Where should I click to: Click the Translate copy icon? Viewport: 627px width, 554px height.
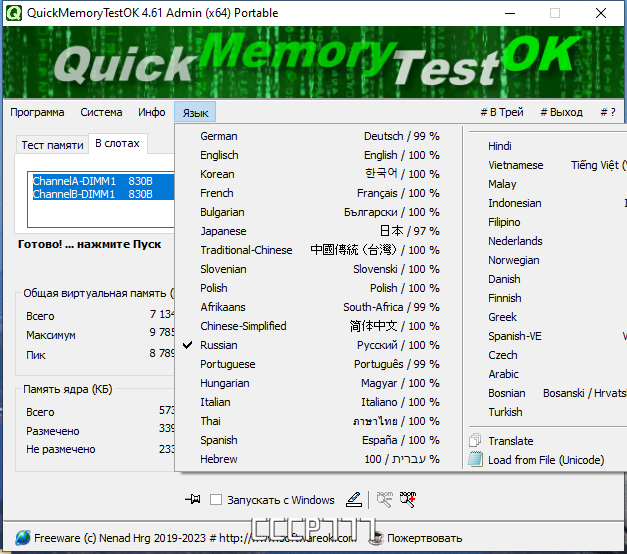[475, 440]
